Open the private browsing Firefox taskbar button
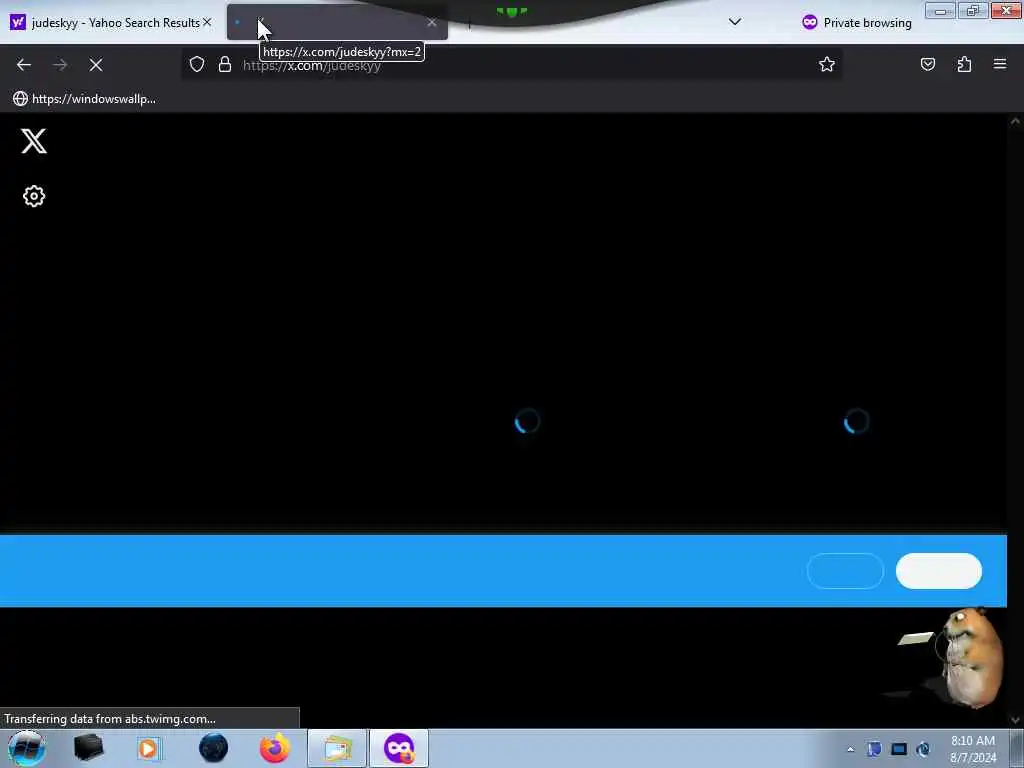Viewport: 1024px width, 768px height. [x=399, y=748]
